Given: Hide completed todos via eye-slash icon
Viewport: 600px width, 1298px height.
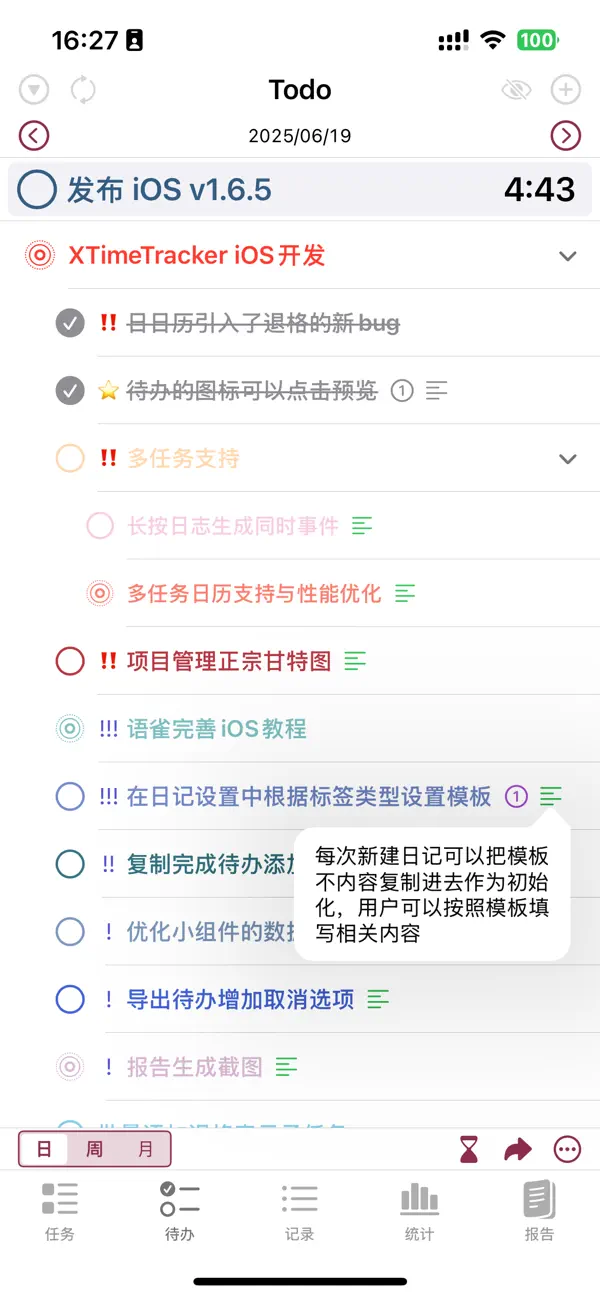Looking at the screenshot, I should 516,89.
